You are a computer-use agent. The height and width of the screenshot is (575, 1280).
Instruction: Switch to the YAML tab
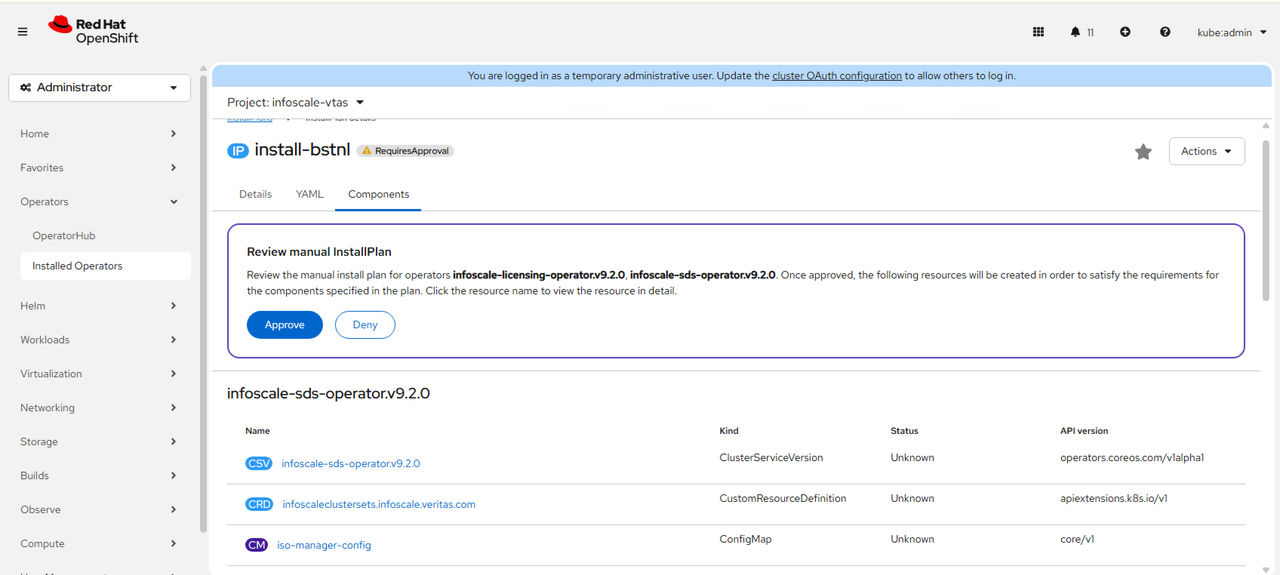[x=309, y=194]
